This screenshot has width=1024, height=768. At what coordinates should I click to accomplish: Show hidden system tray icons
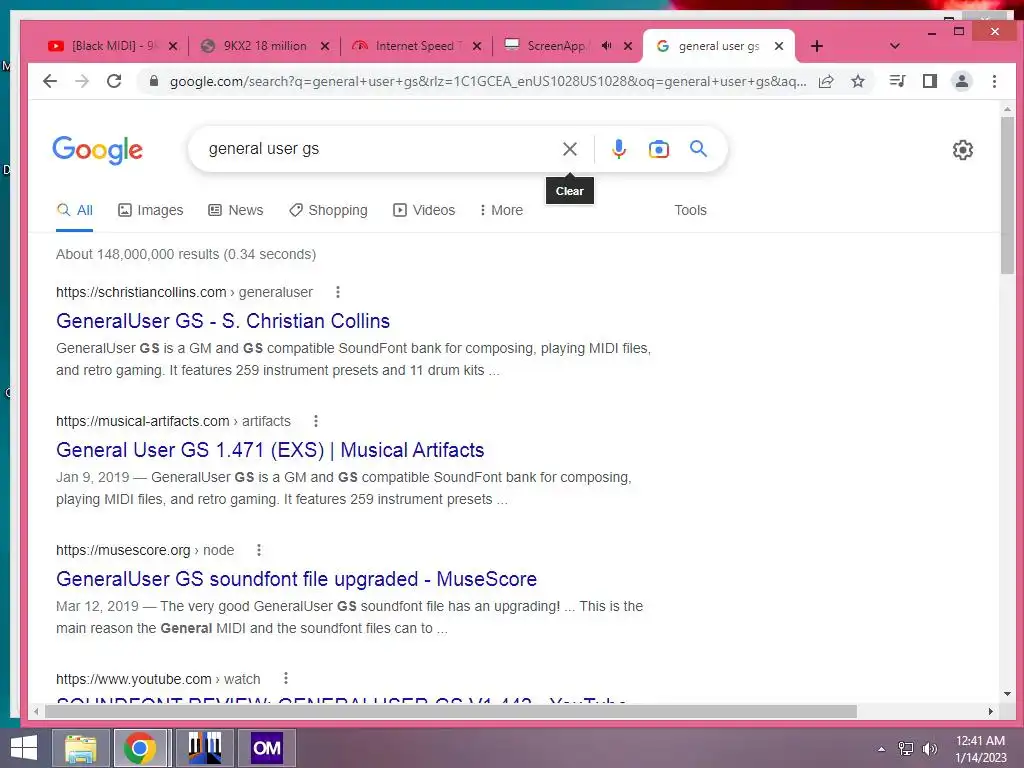tap(882, 749)
